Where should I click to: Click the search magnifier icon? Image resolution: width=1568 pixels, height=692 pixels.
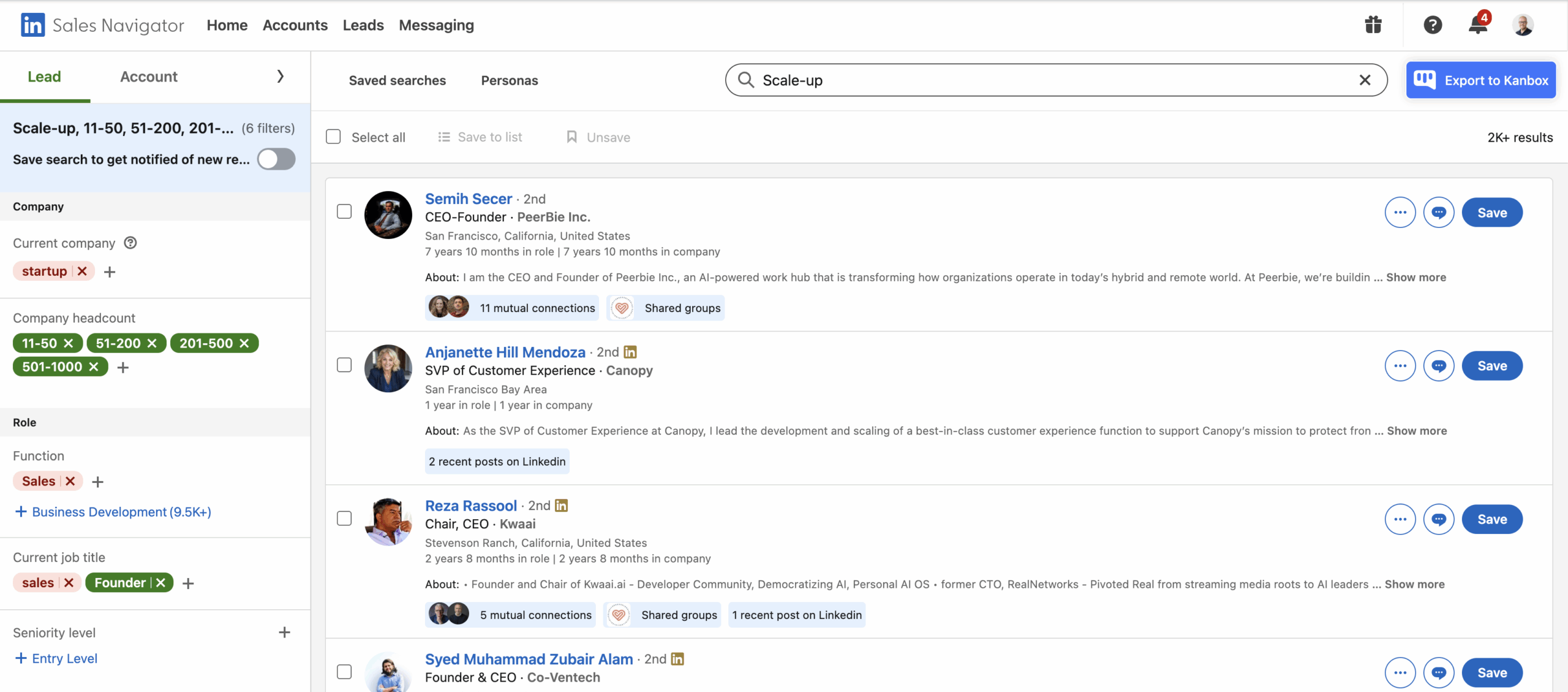(745, 80)
